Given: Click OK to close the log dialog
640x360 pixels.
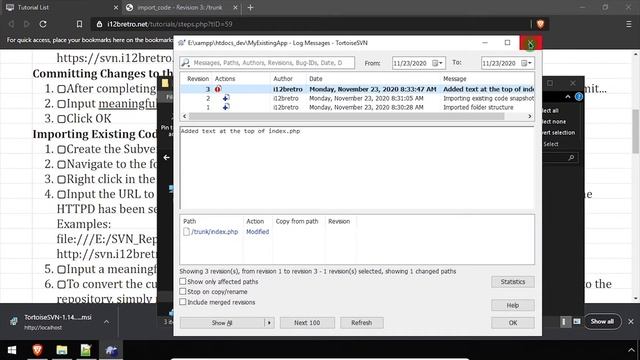Looking at the screenshot, I should [x=513, y=323].
